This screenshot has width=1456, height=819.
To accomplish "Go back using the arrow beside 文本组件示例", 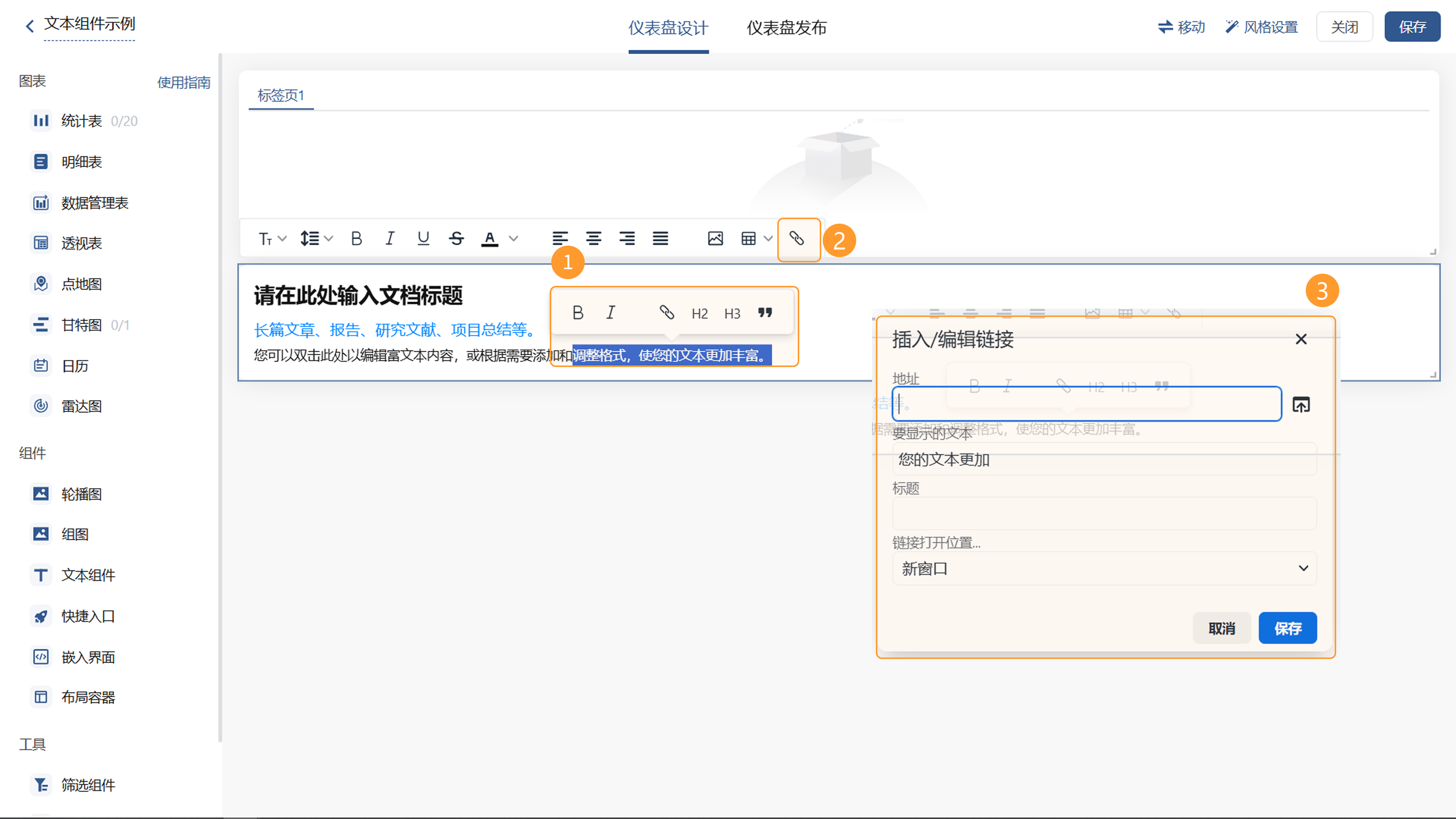I will click(30, 26).
